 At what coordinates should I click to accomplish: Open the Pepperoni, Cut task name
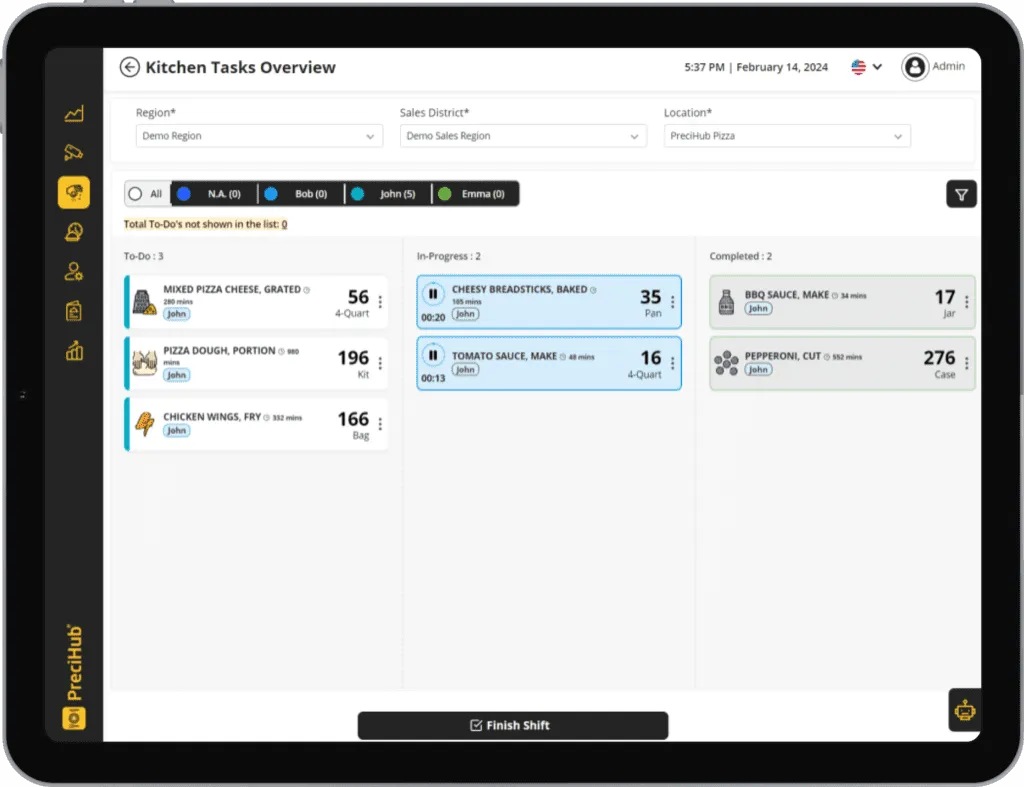783,356
